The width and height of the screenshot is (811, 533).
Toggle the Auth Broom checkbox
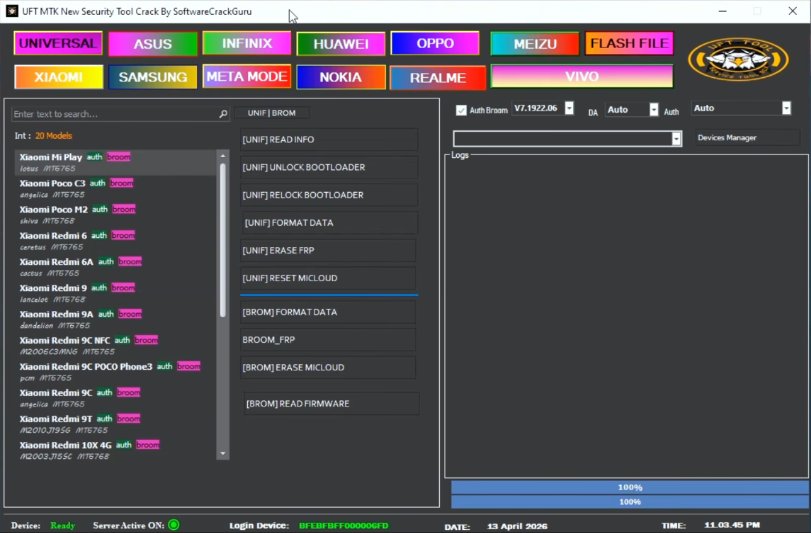pos(461,110)
